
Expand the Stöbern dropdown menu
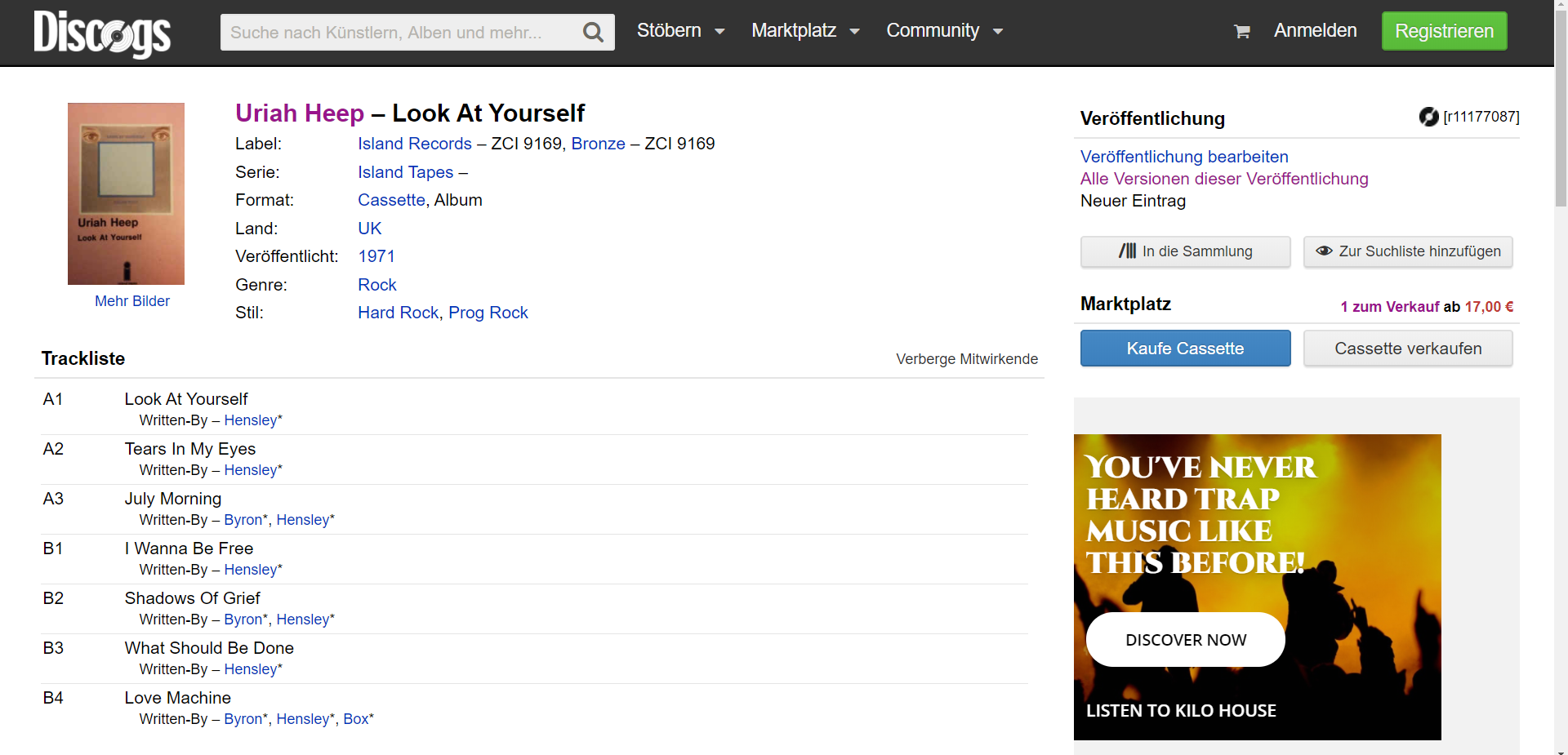tap(680, 31)
